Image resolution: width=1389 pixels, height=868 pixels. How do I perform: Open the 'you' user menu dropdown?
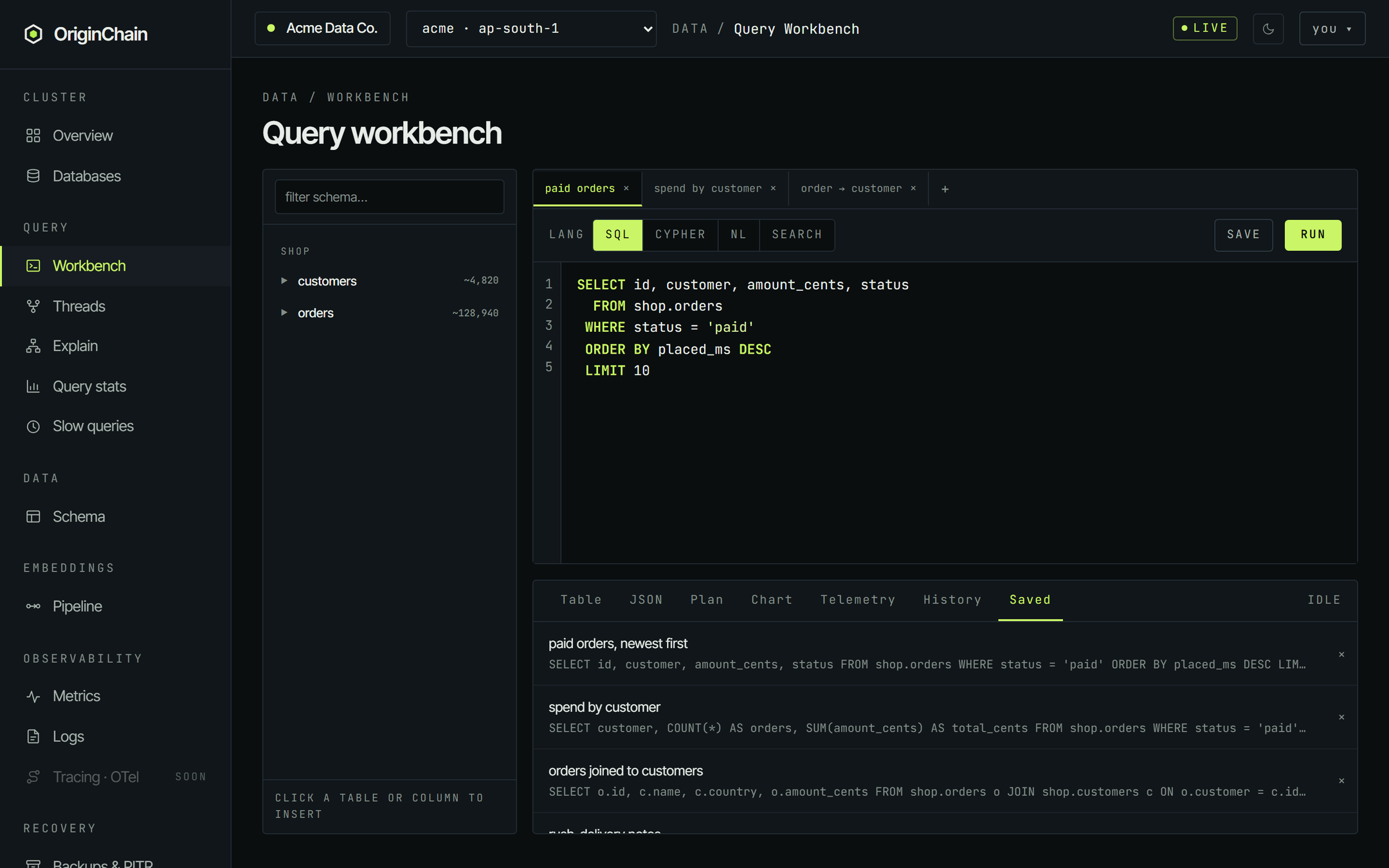(1332, 29)
